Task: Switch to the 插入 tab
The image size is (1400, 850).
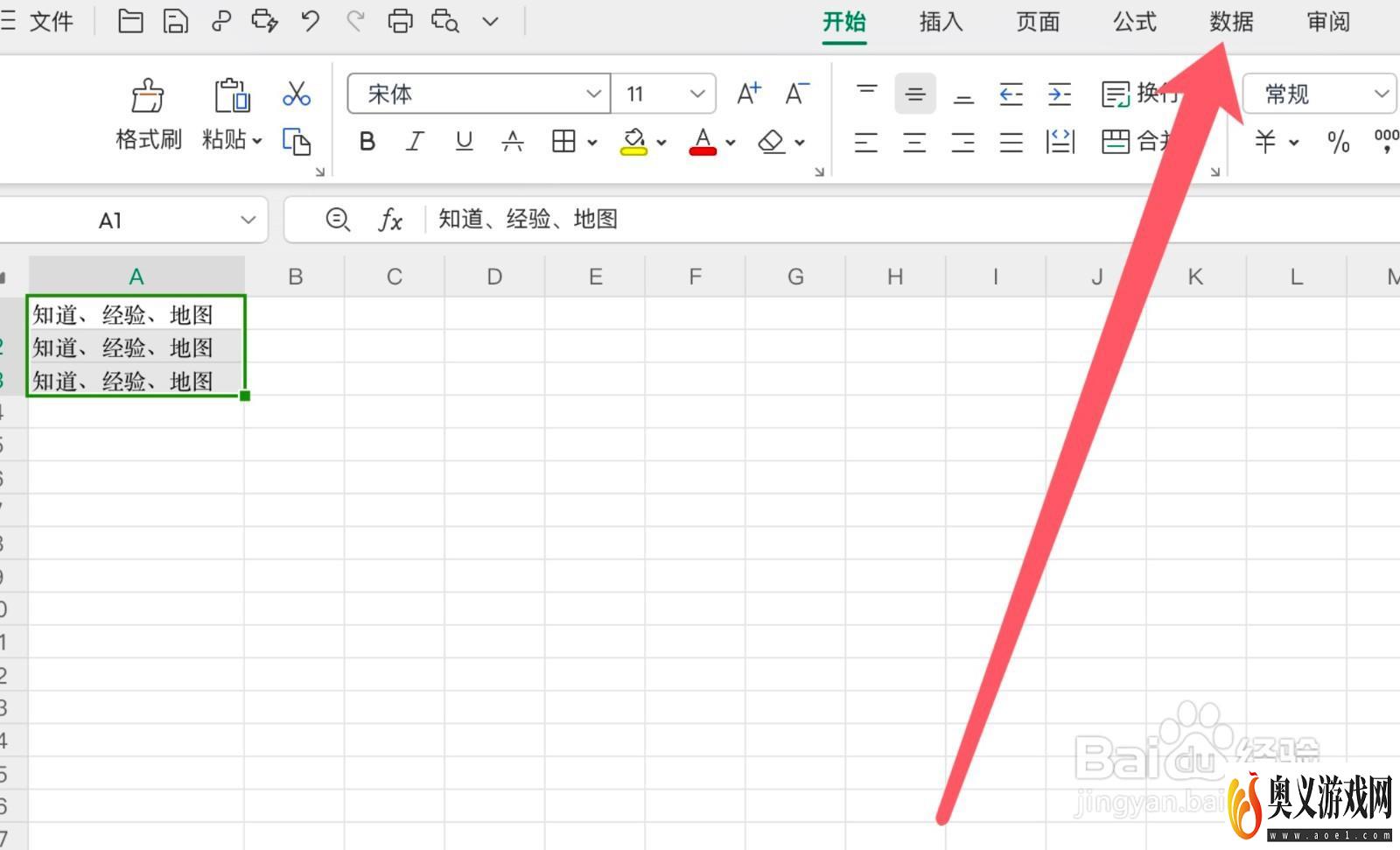Action: pos(941,22)
